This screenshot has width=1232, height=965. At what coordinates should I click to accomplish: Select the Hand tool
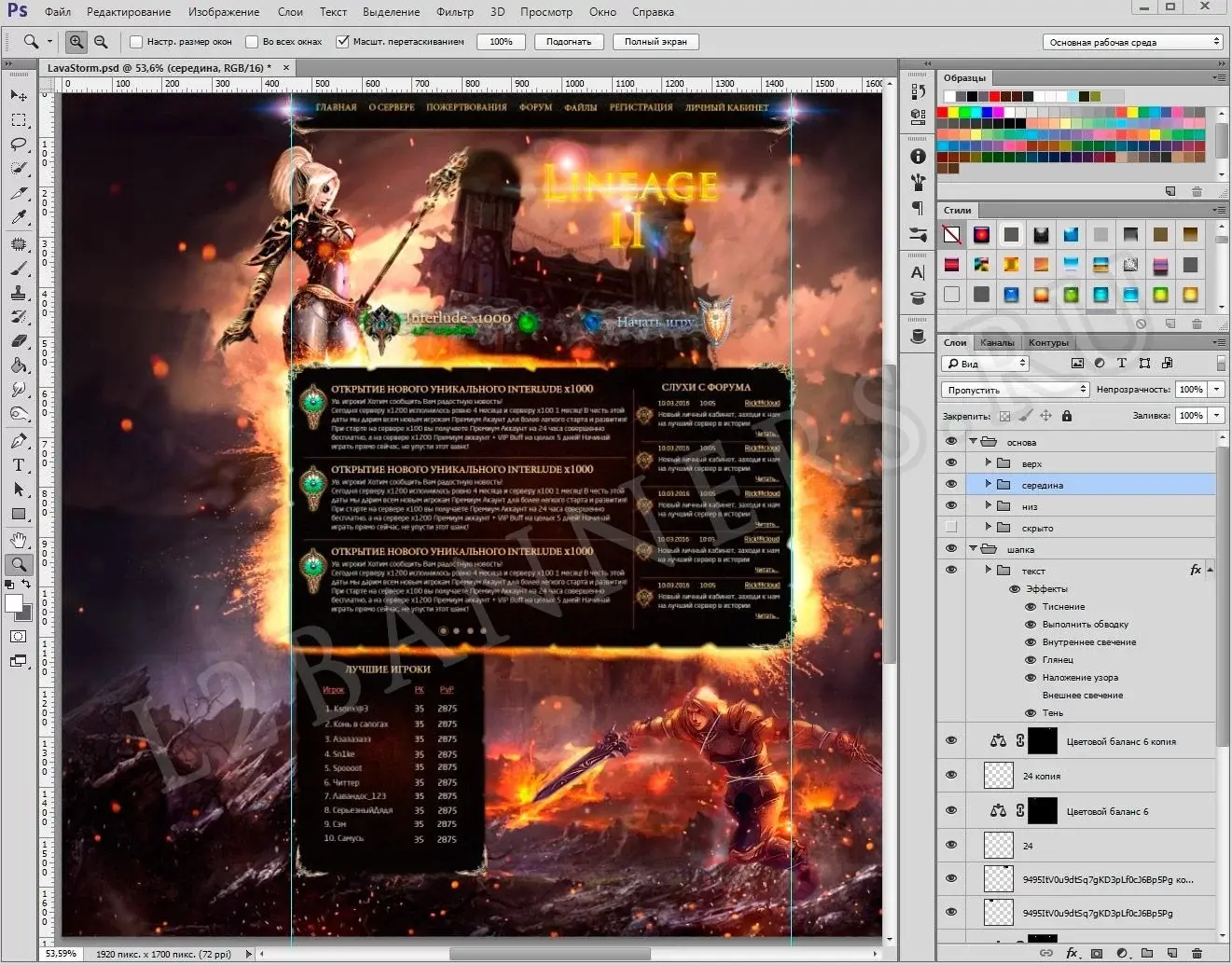pos(18,541)
